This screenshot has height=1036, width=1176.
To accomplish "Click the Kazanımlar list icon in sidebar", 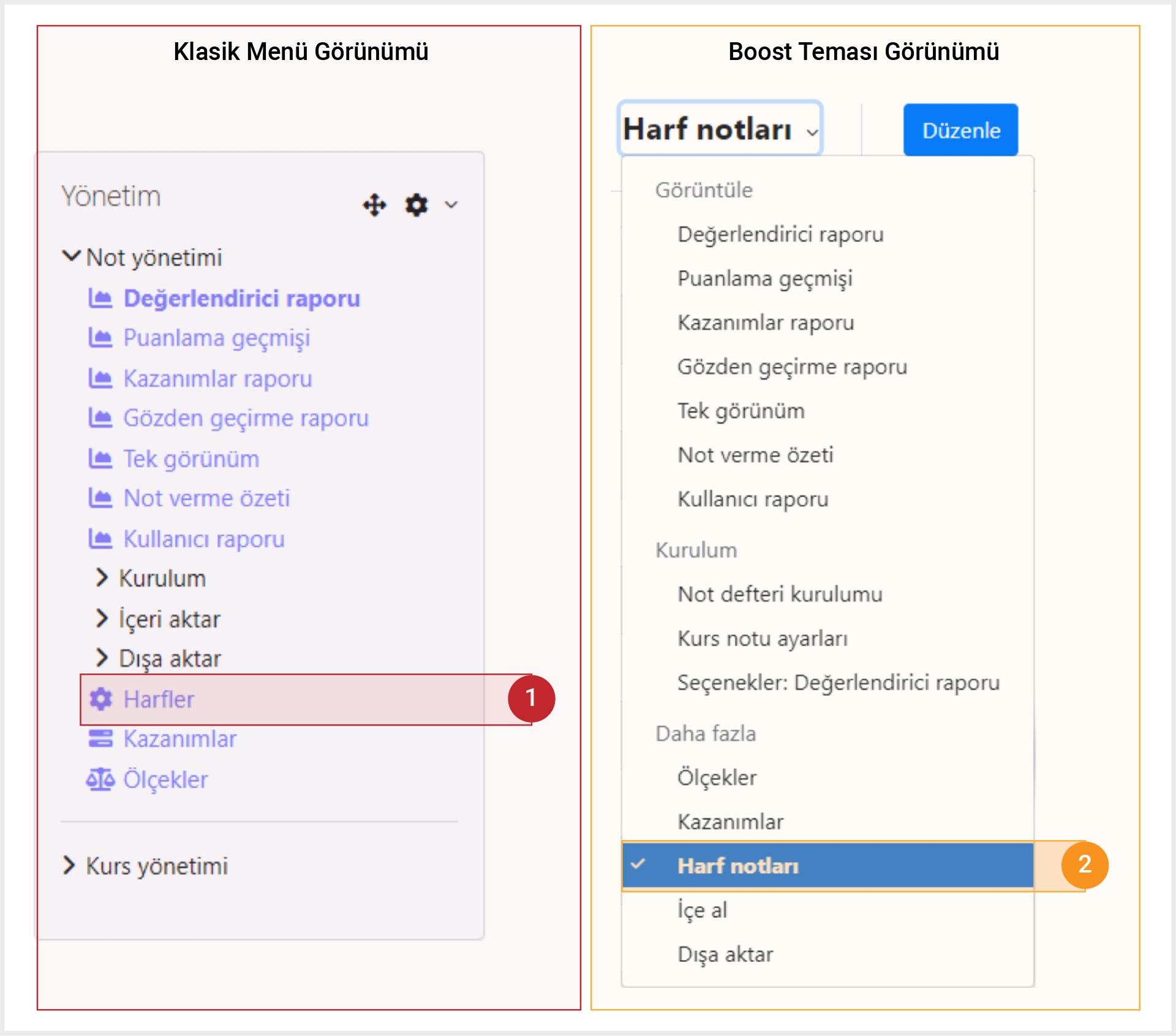I will tap(100, 738).
